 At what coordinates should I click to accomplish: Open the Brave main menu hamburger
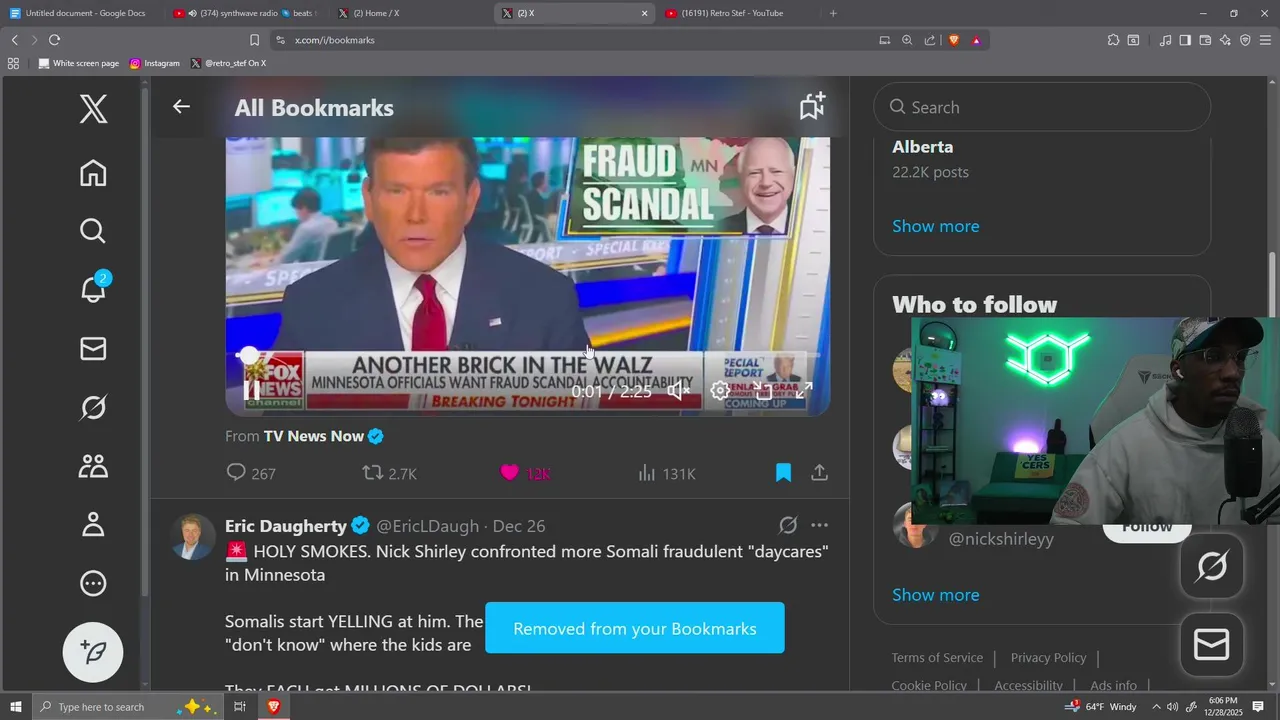(x=1265, y=40)
